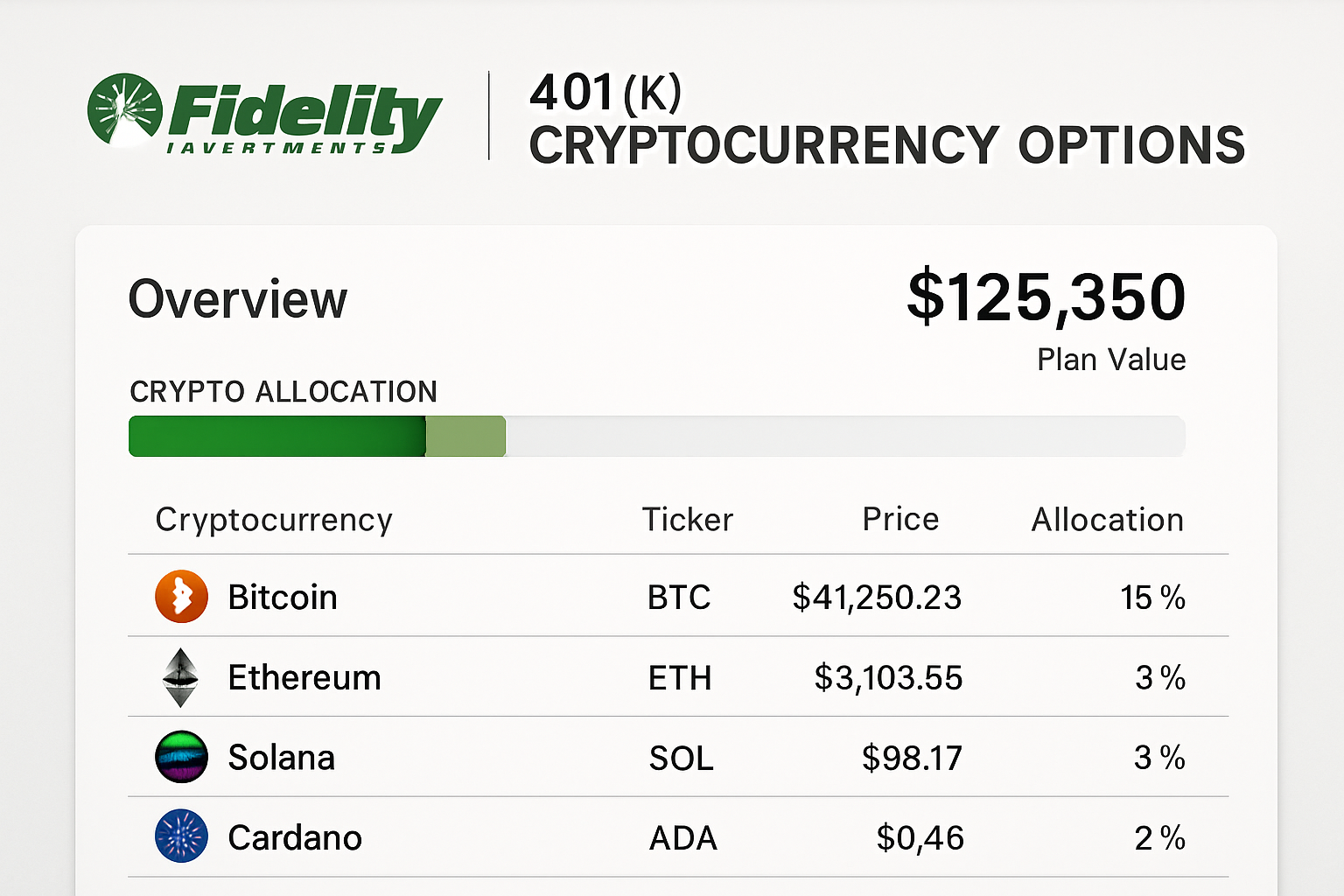Click Bitcoin's 15 % allocation value
The image size is (1344, 896).
pos(1151,598)
